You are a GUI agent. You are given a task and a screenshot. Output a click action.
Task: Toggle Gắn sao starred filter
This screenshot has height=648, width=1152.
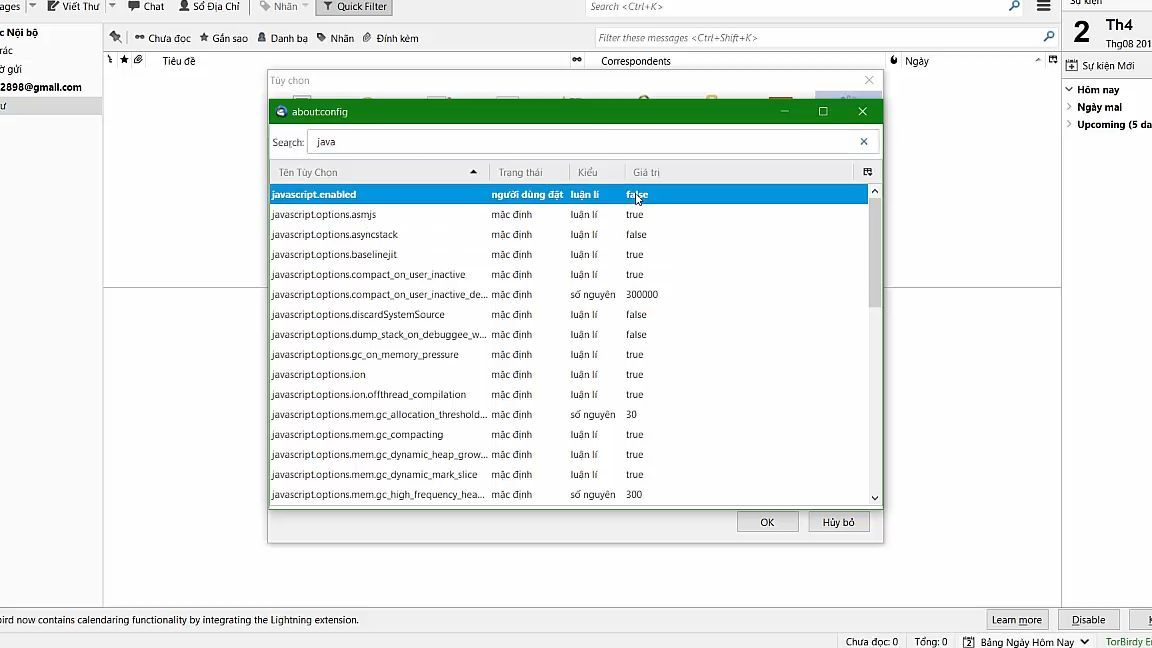224,38
